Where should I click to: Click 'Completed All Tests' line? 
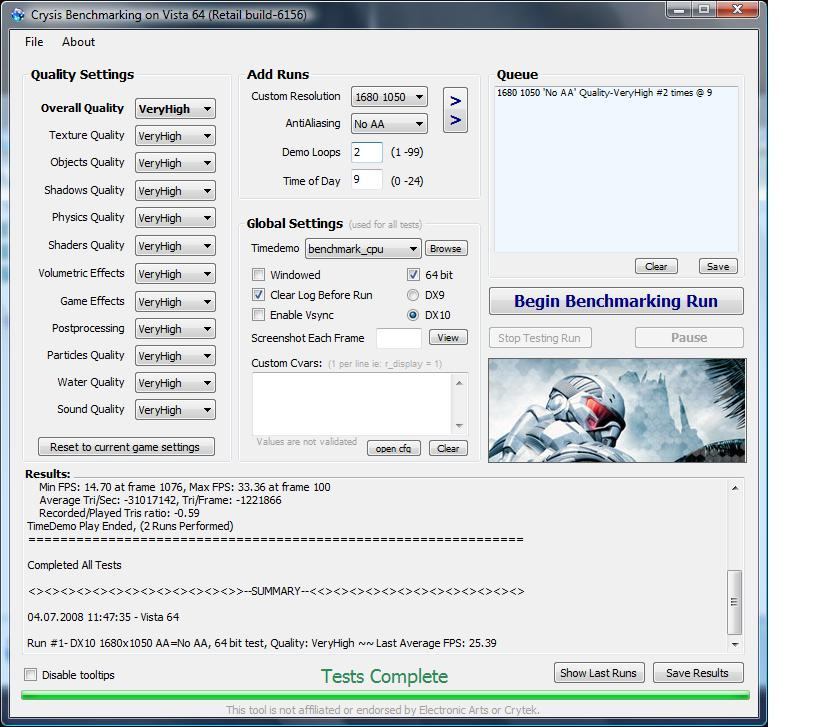(74, 565)
